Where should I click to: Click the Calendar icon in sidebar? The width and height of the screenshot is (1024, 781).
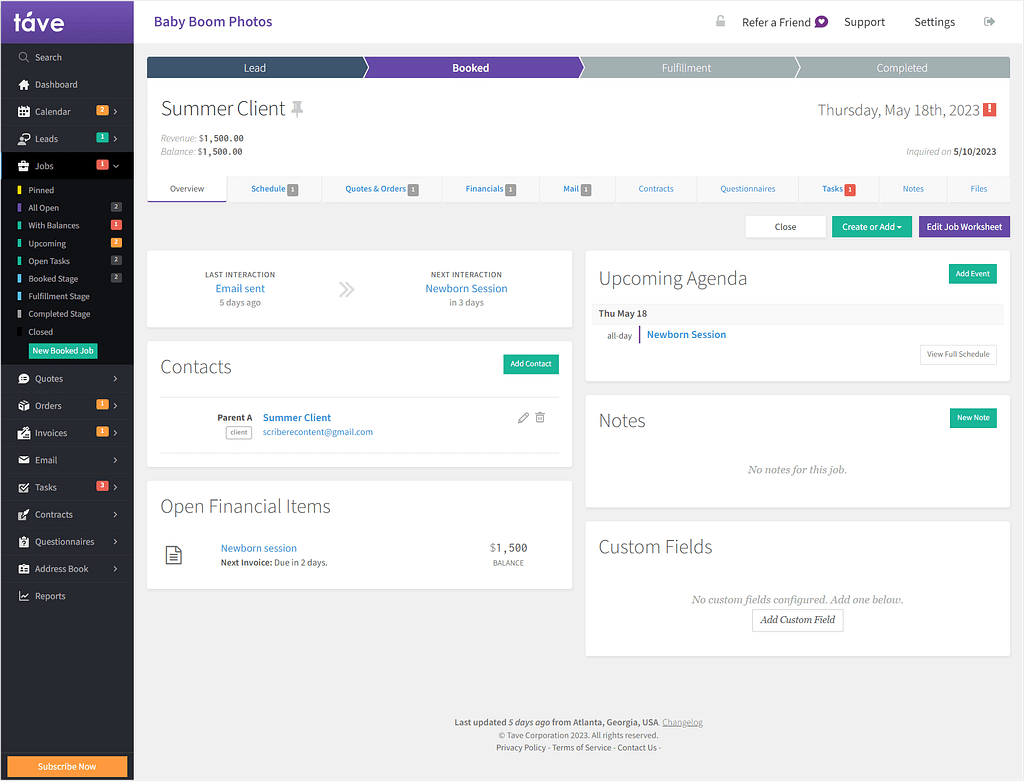tap(24, 112)
